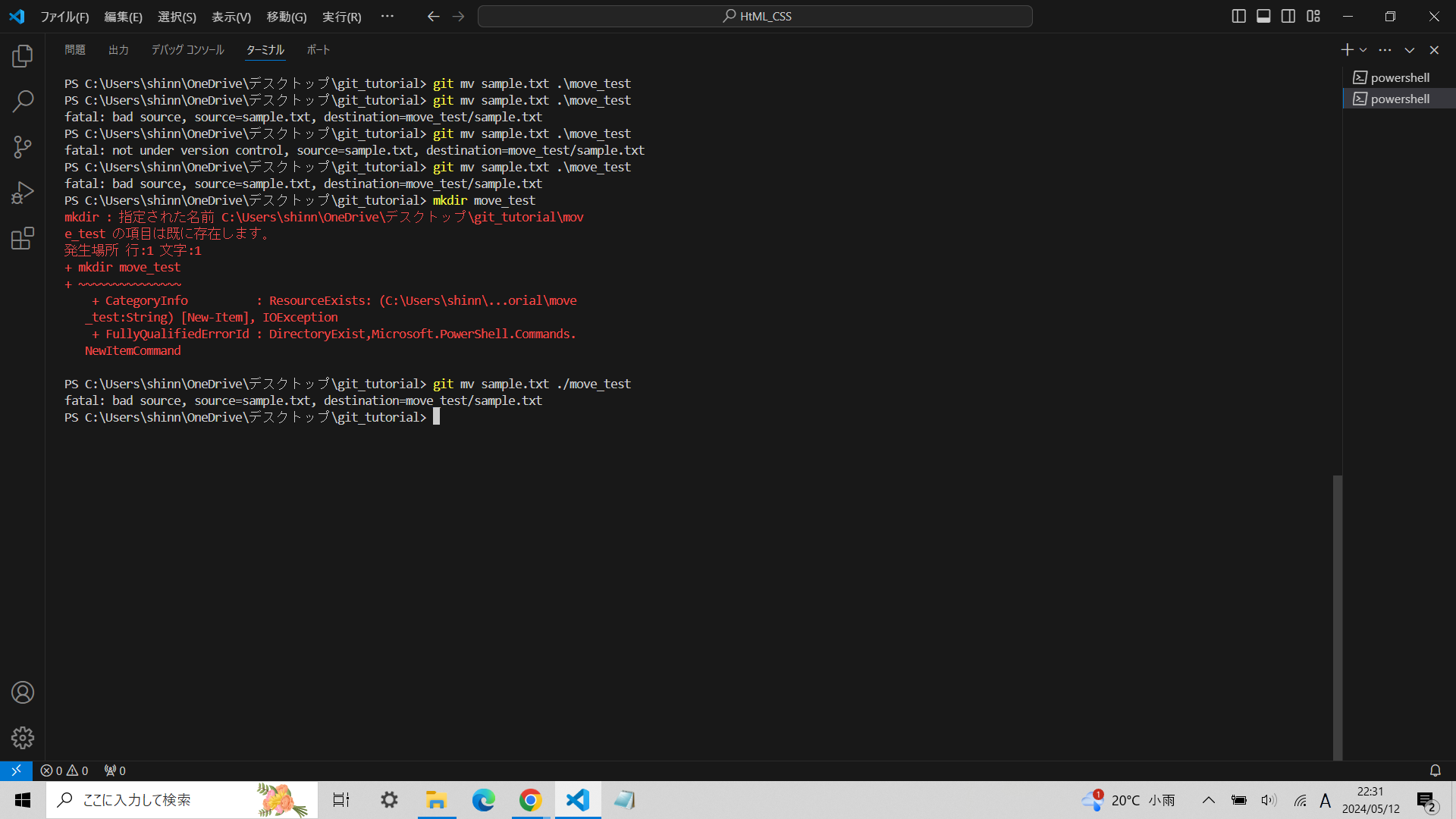1456x819 pixels.
Task: Open the Search view icon
Action: tap(23, 101)
